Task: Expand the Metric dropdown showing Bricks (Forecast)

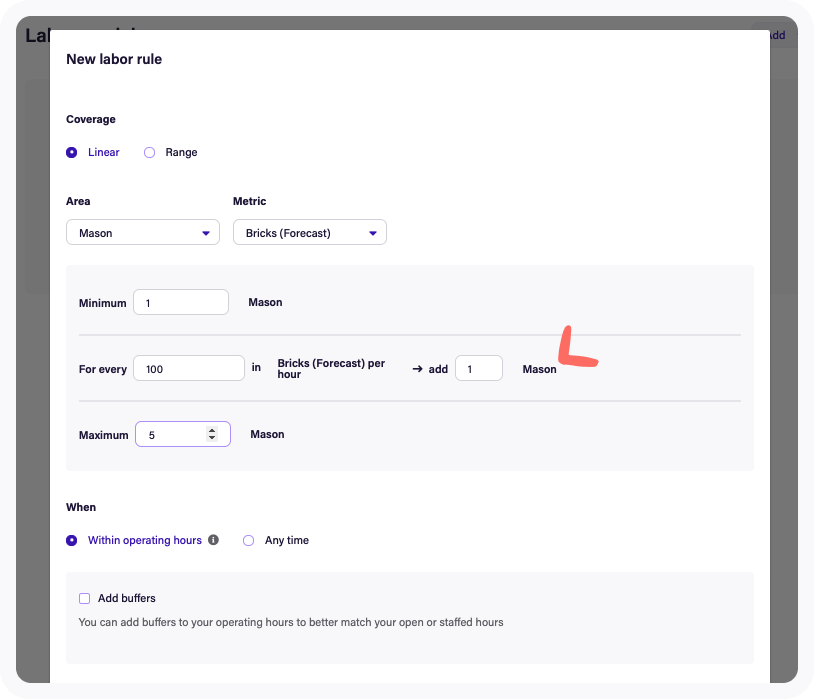Action: click(309, 233)
